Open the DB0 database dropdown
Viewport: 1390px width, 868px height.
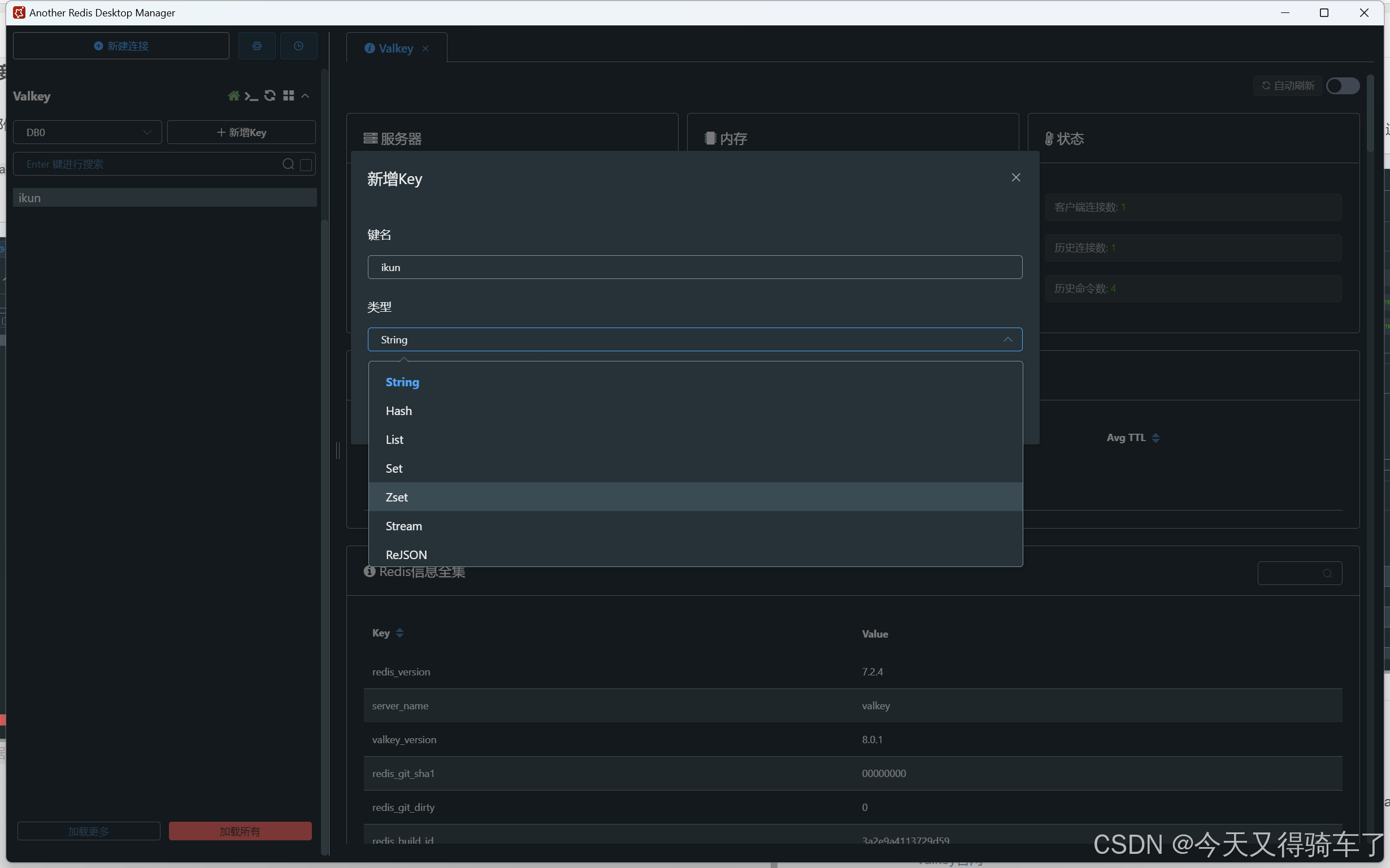88,133
